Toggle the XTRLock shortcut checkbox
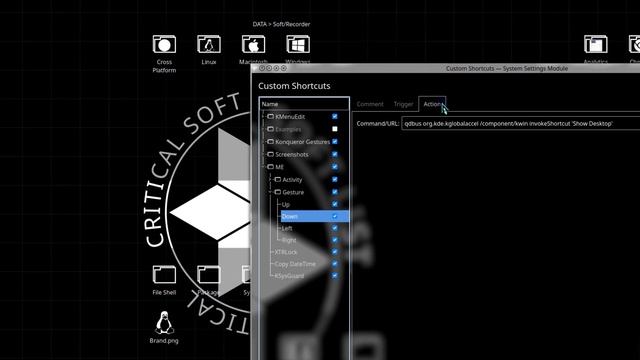This screenshot has height=360, width=640. (x=335, y=252)
